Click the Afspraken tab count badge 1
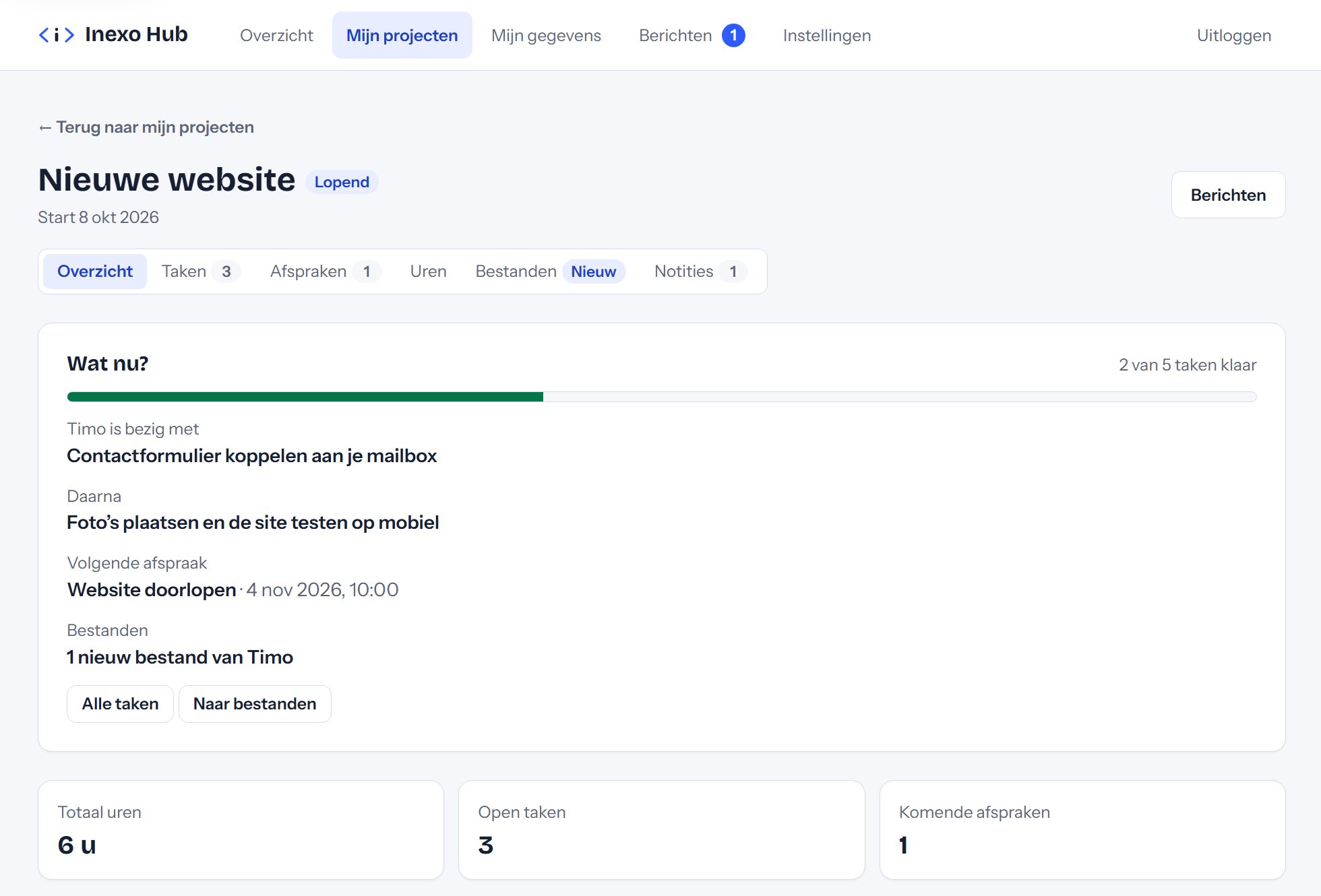This screenshot has height=896, width=1321. [367, 271]
